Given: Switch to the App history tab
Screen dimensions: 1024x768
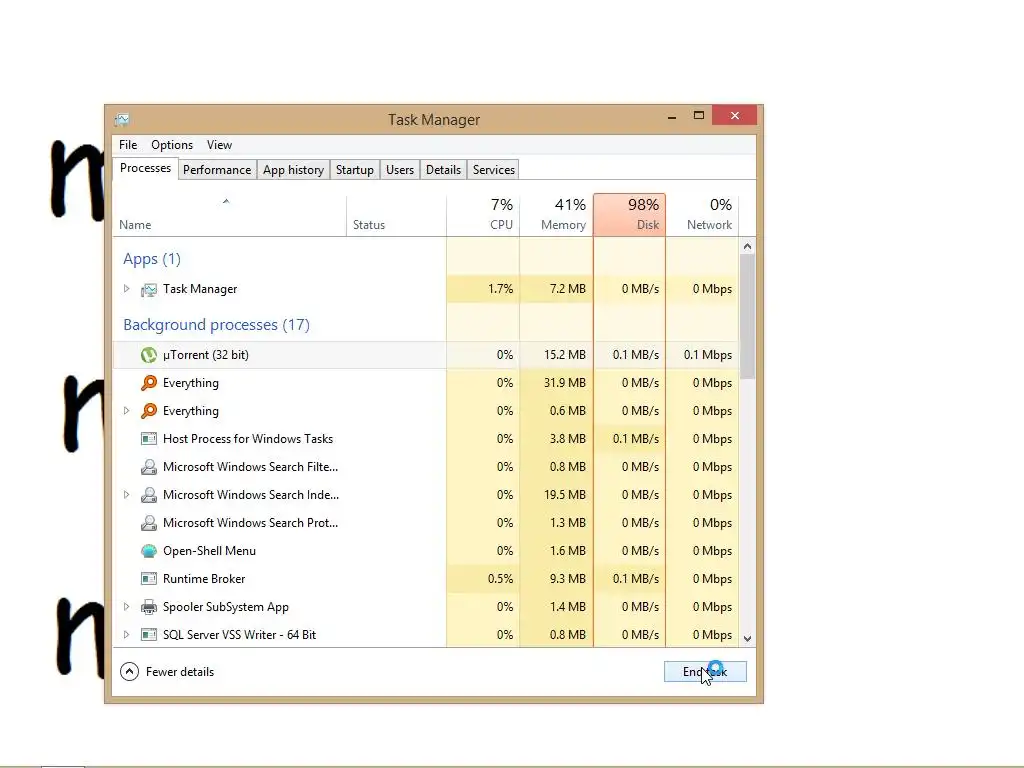Looking at the screenshot, I should click(293, 170).
